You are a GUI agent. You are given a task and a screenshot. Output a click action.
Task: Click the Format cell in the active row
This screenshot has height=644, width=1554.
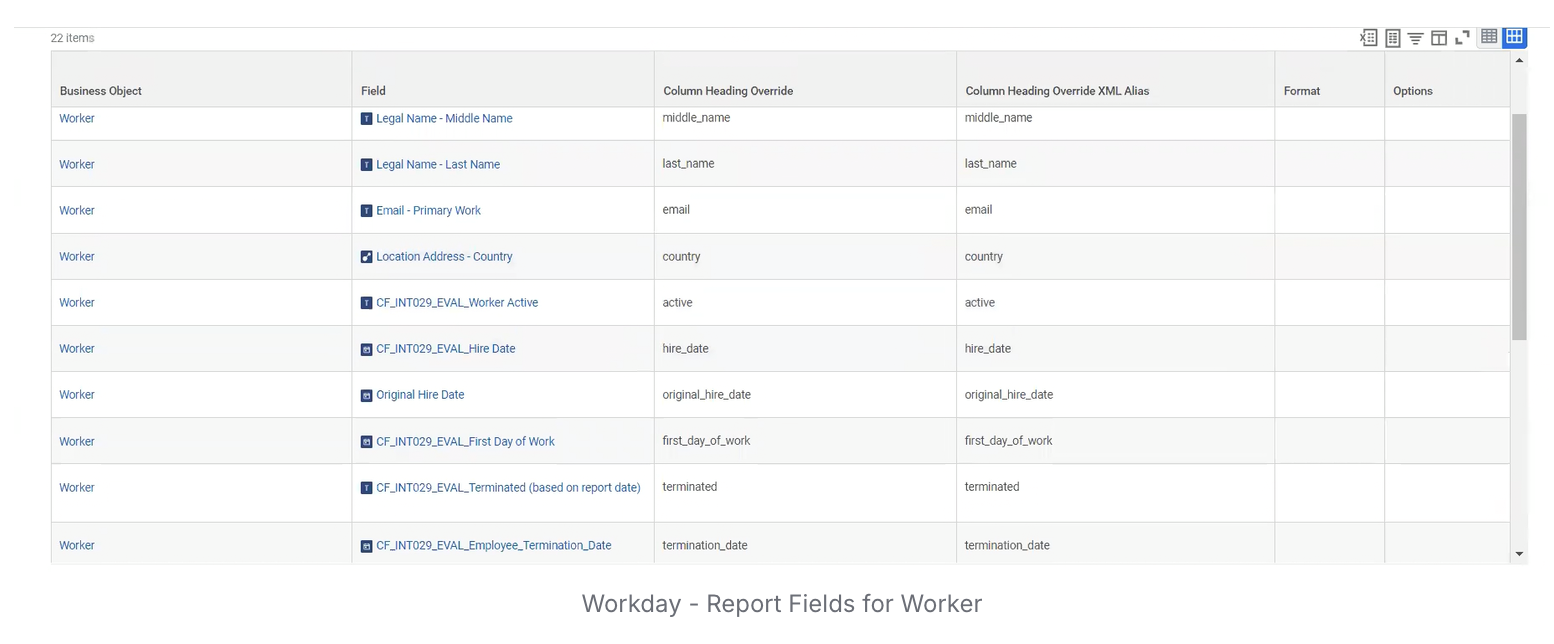1328,303
